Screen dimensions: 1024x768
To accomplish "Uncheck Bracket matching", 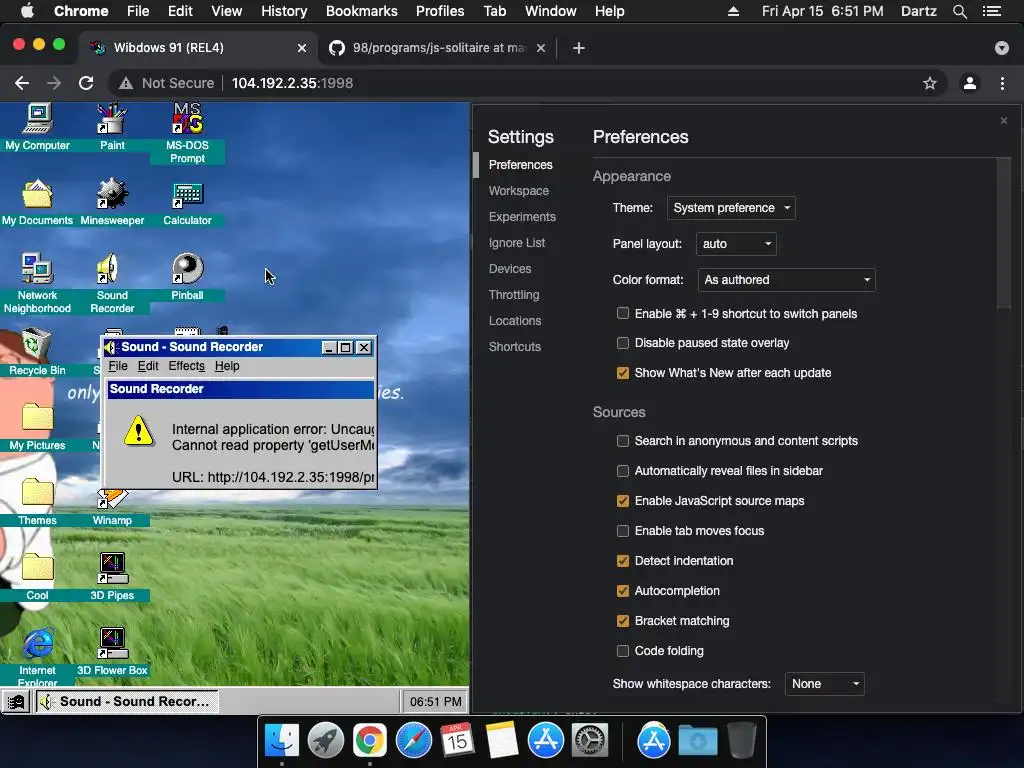I will coord(623,621).
